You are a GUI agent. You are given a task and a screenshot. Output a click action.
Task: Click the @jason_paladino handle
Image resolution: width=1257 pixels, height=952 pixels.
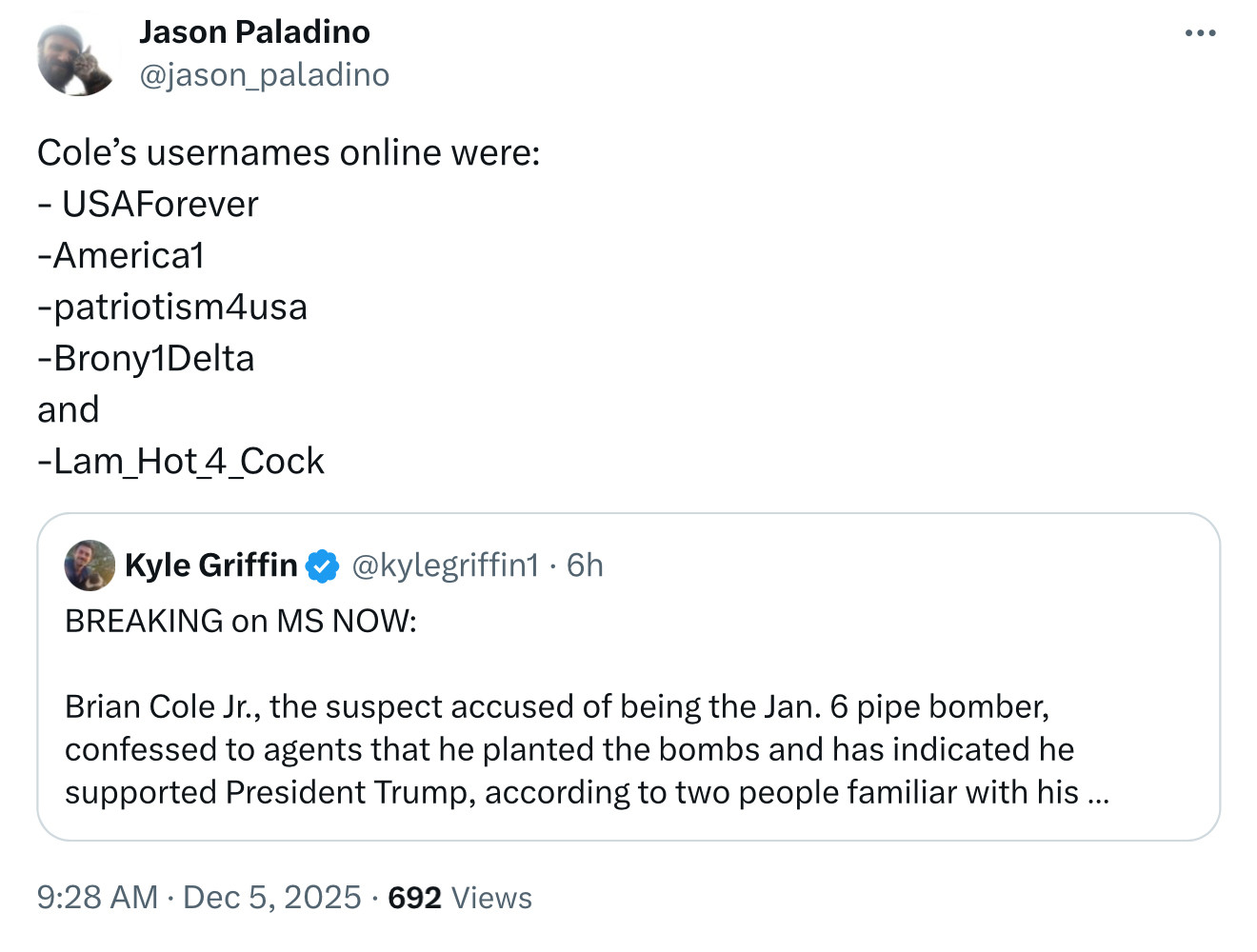(x=264, y=75)
